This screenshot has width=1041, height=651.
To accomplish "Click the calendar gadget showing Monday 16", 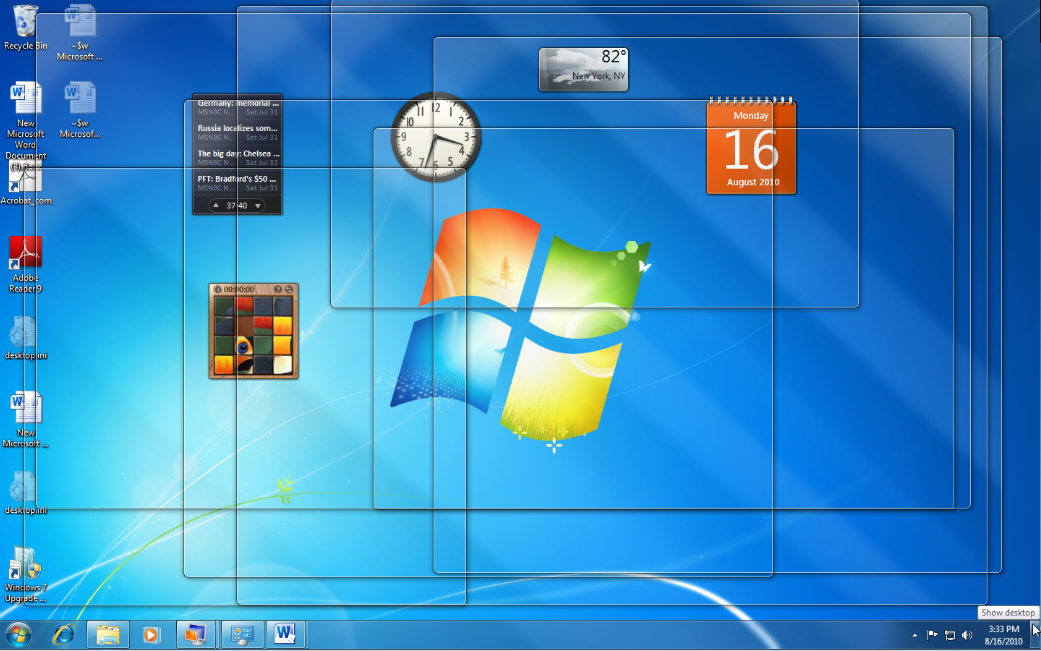I will click(x=751, y=147).
